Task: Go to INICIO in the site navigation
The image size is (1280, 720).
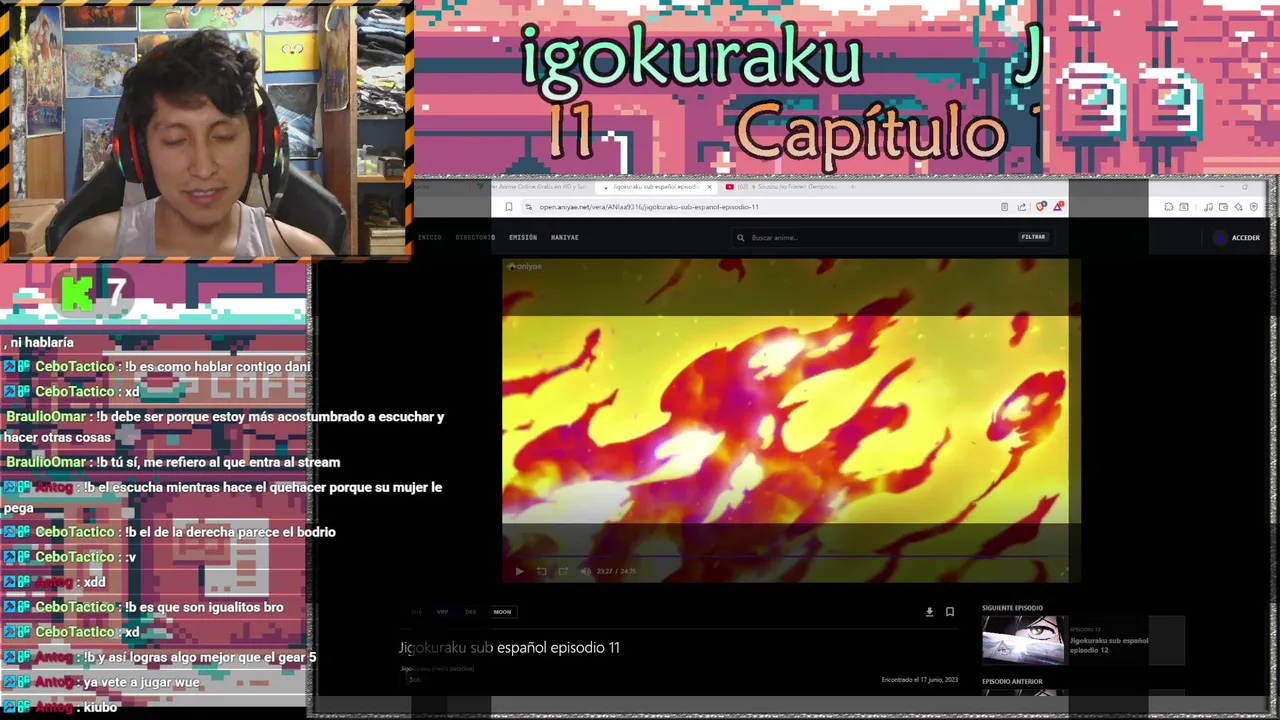Action: pyautogui.click(x=430, y=237)
